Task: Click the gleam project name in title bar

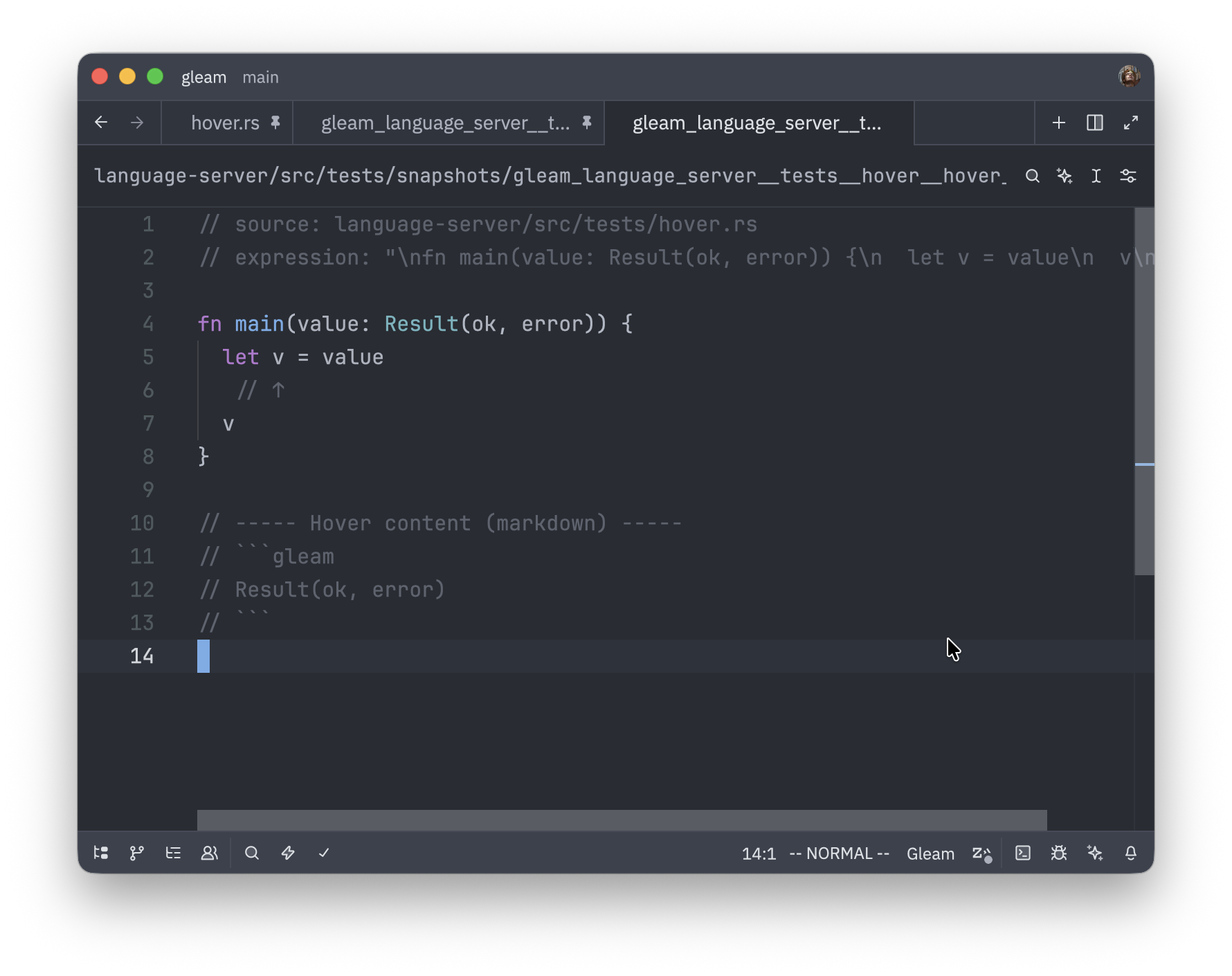Action: pyautogui.click(x=203, y=78)
